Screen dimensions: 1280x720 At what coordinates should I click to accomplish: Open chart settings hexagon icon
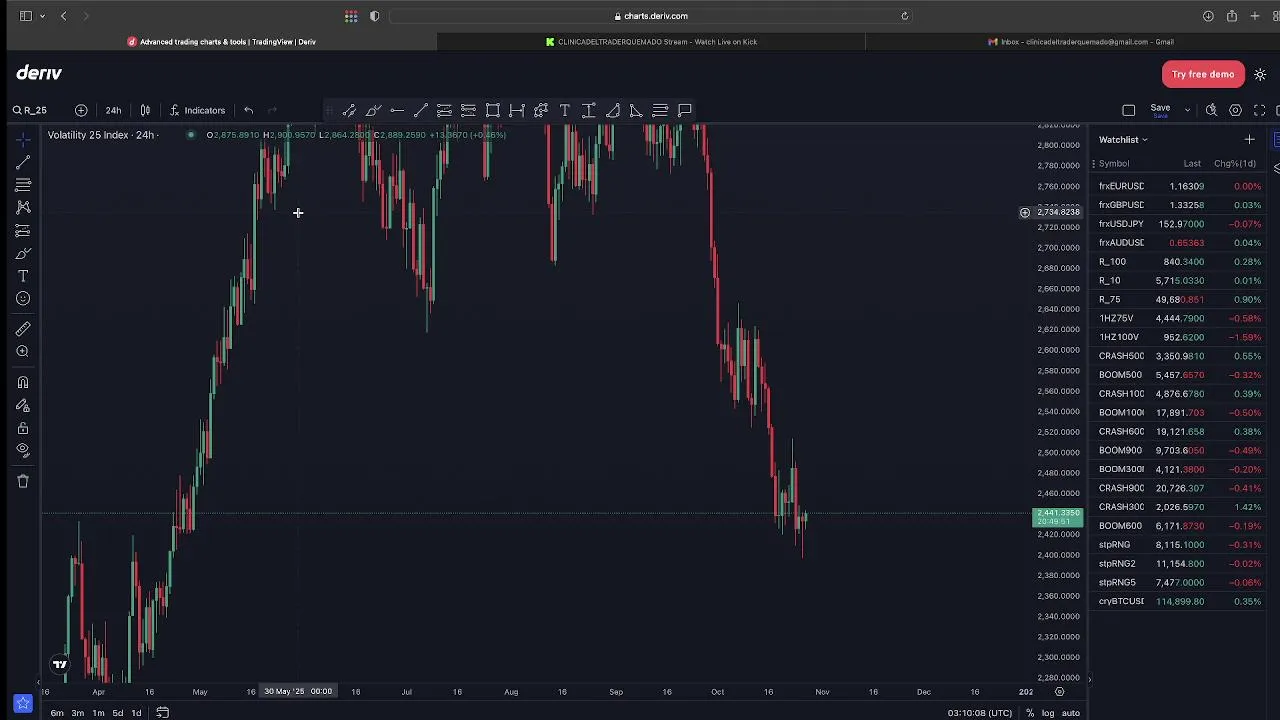1236,110
